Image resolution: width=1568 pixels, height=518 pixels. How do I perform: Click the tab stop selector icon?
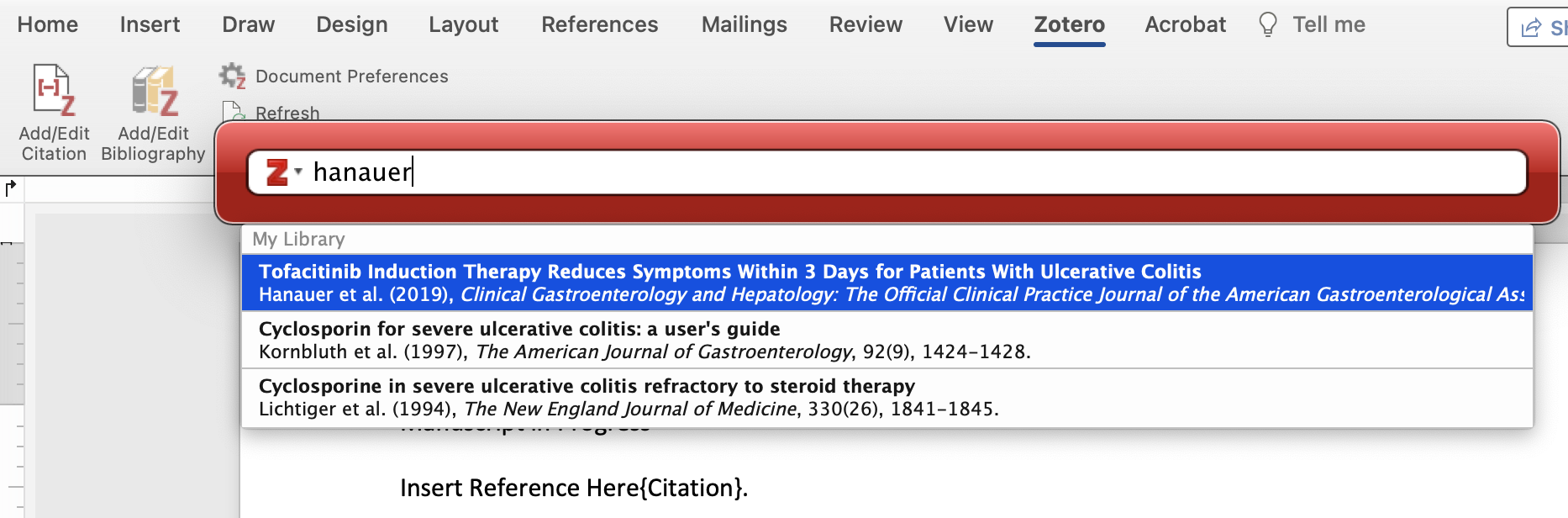coord(11,188)
